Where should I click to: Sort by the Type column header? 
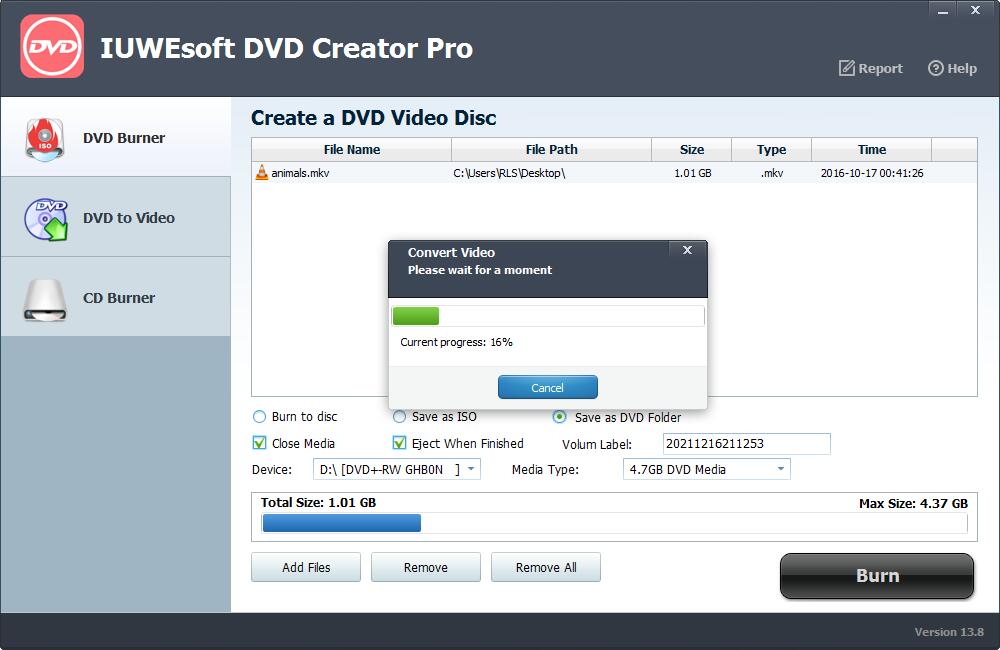(772, 149)
